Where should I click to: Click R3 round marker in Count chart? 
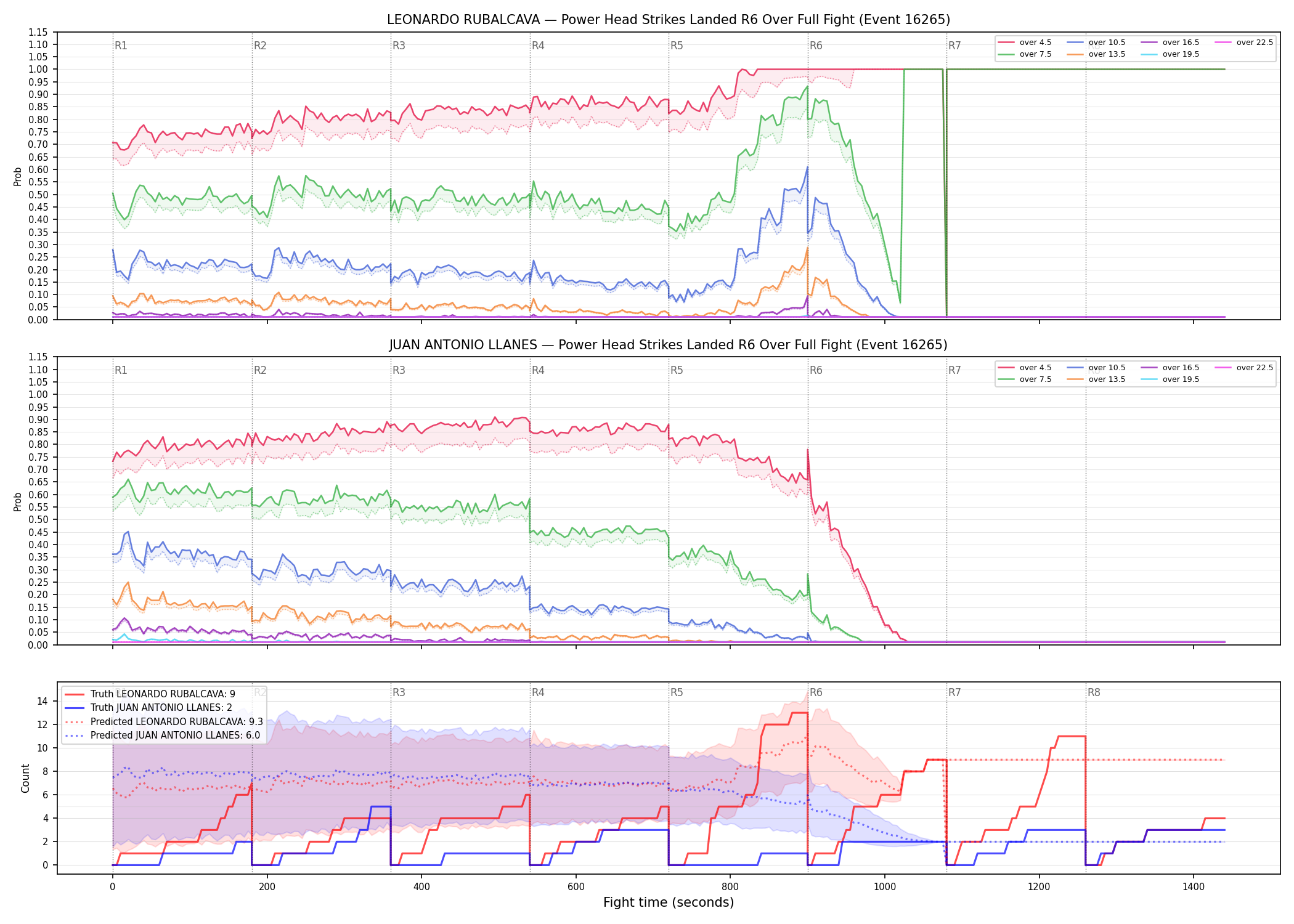tap(399, 692)
